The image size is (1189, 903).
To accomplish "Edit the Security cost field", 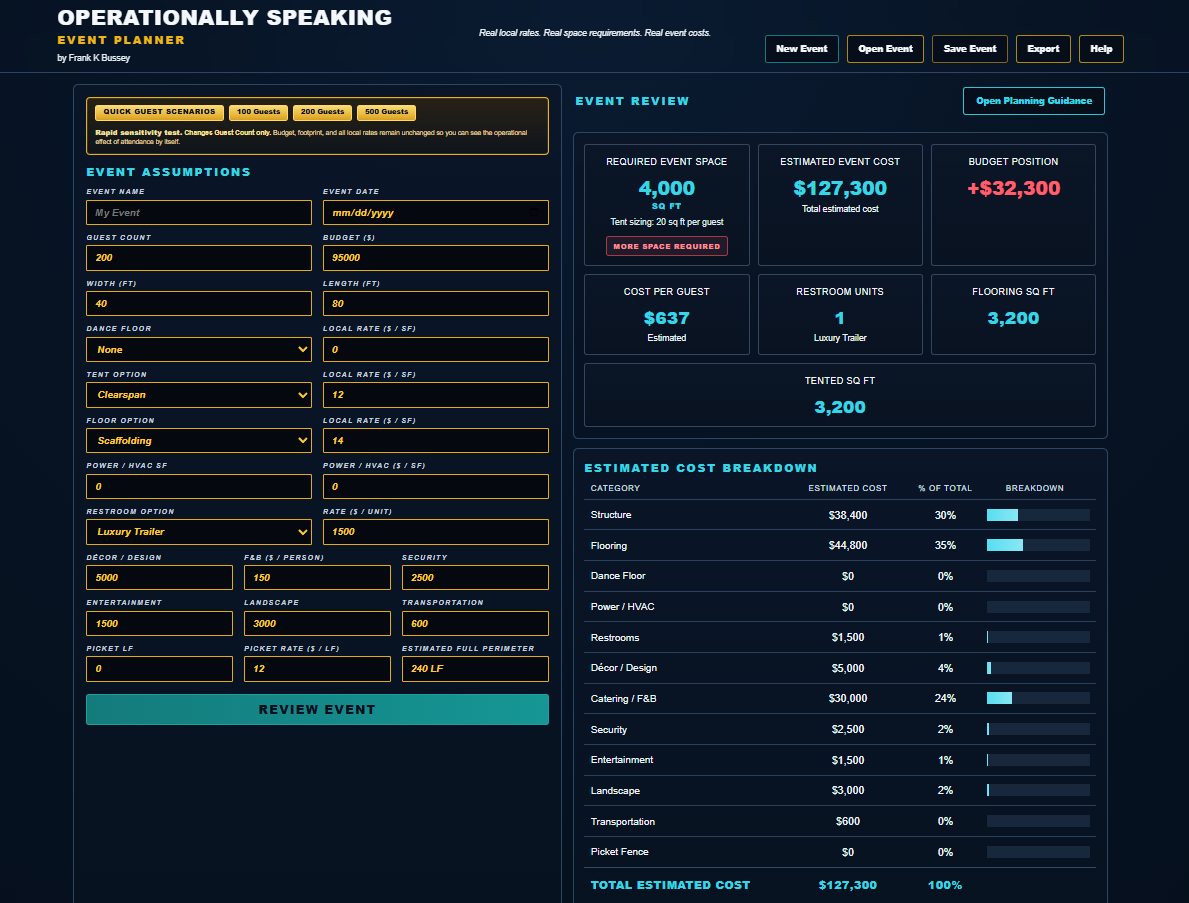I will 475,577.
